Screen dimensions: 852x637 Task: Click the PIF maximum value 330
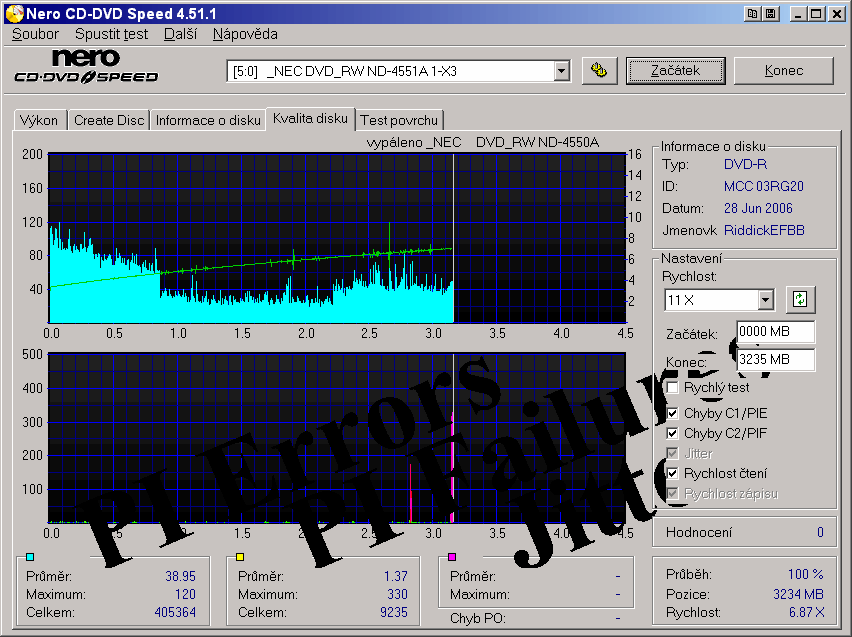click(x=397, y=595)
